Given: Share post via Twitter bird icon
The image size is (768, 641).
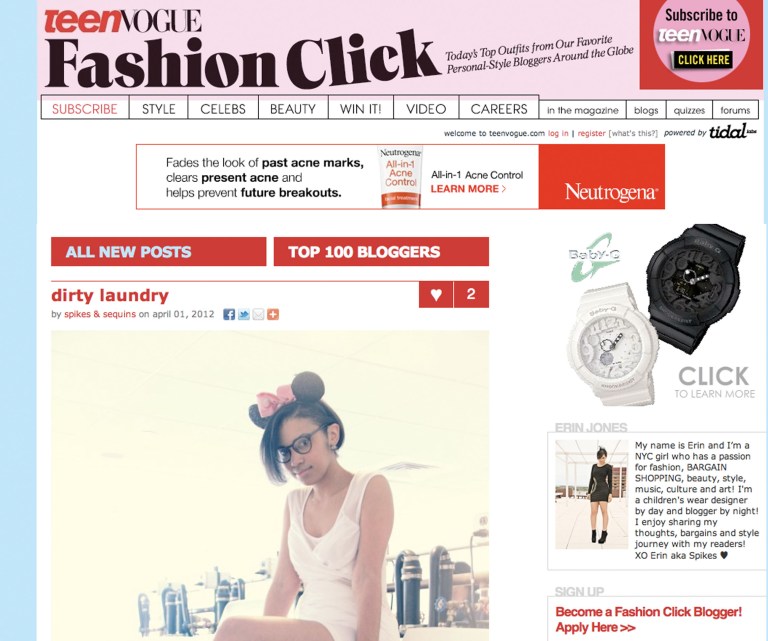Looking at the screenshot, I should tap(243, 314).
